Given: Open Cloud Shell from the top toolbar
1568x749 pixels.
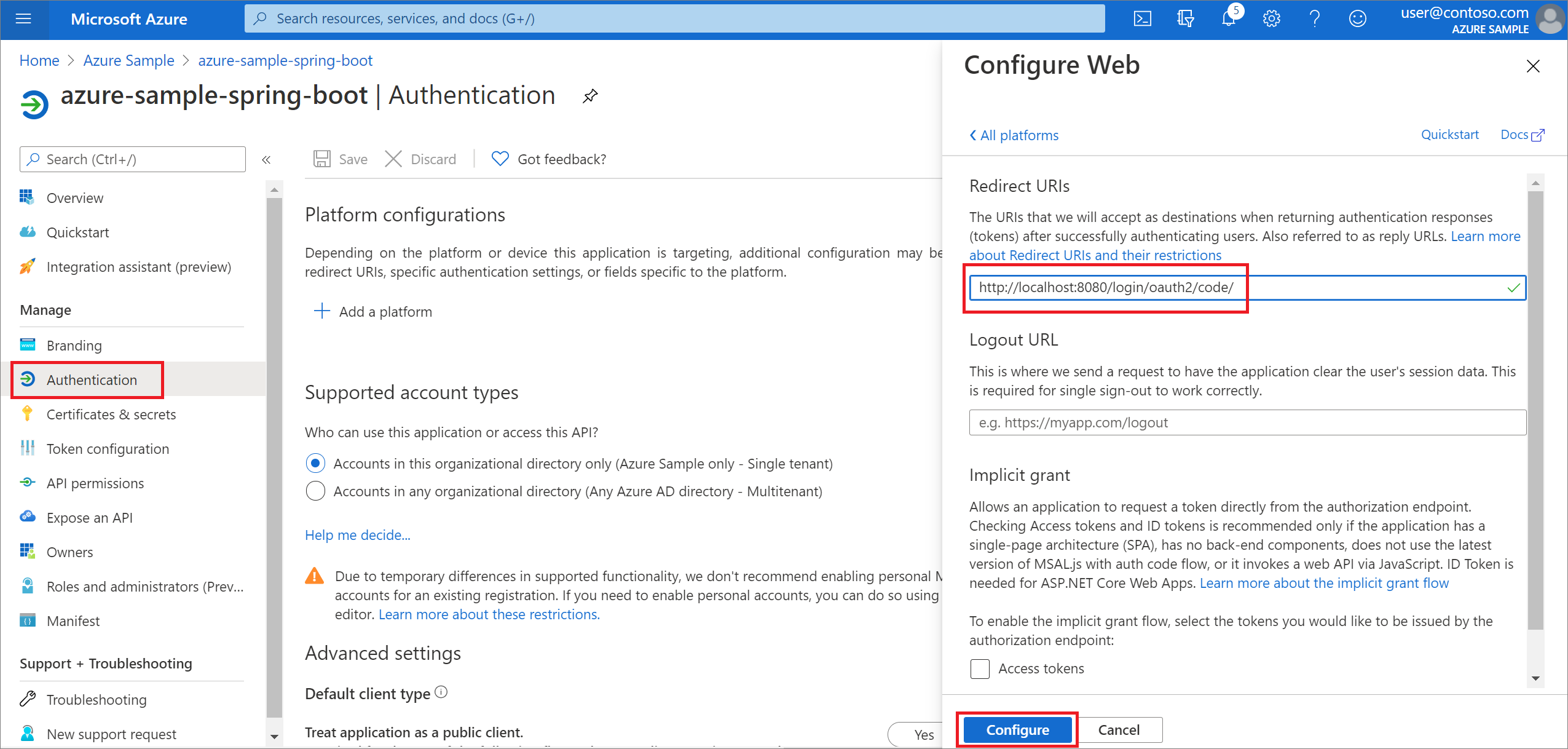Looking at the screenshot, I should coord(1143,18).
